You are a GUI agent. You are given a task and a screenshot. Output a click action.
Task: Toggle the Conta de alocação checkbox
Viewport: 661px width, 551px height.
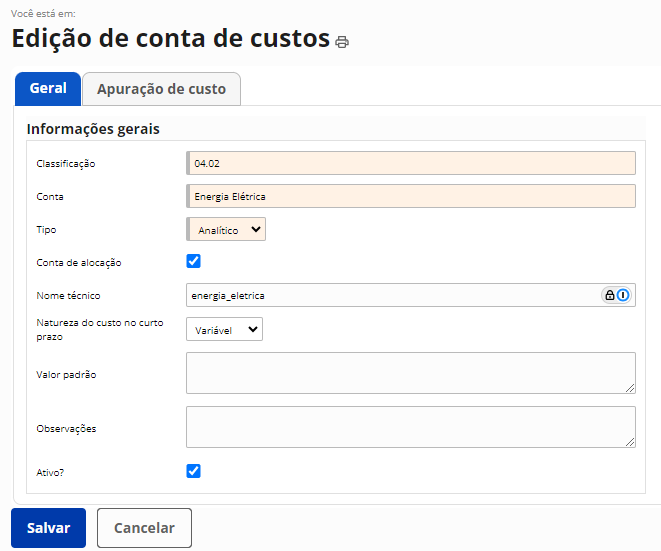[193, 261]
